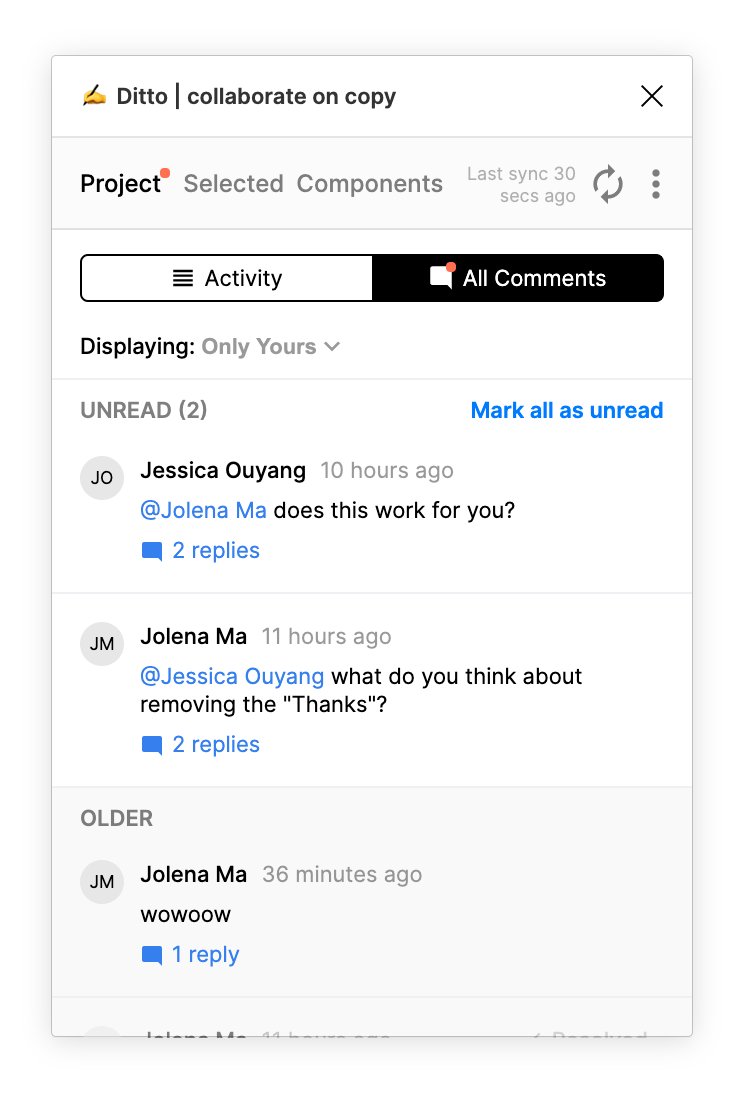Click the Mark all as unread link
The height and width of the screenshot is (1094, 740).
(566, 411)
